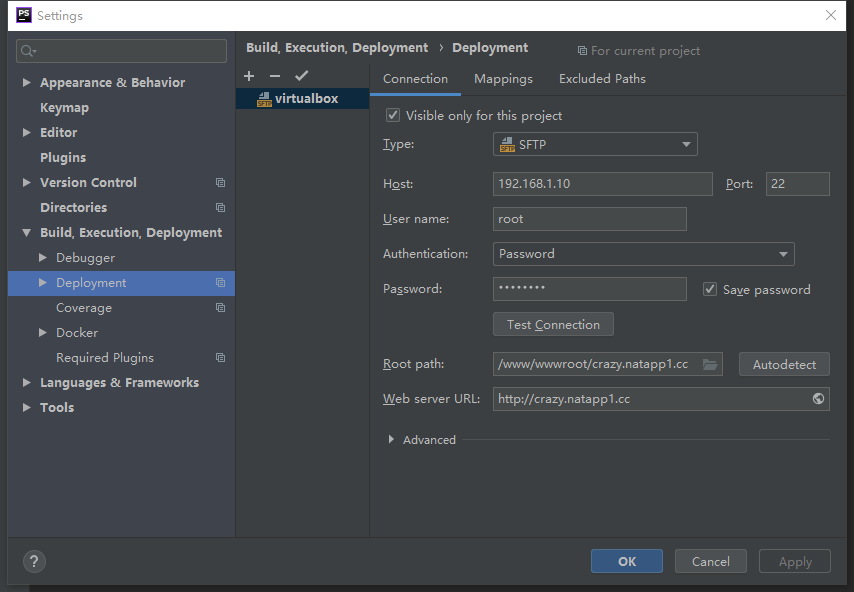Click the search magnifier icon

pyautogui.click(x=28, y=51)
